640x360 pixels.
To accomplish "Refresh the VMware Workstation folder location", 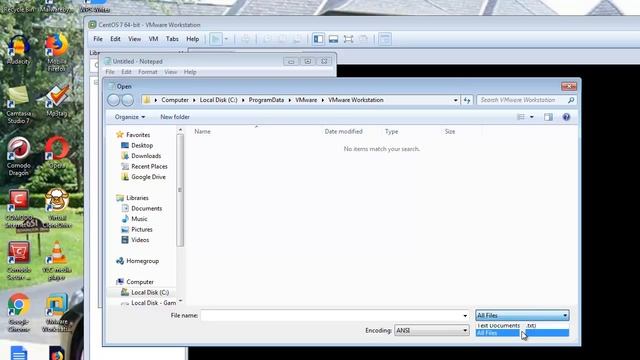I will (x=467, y=100).
